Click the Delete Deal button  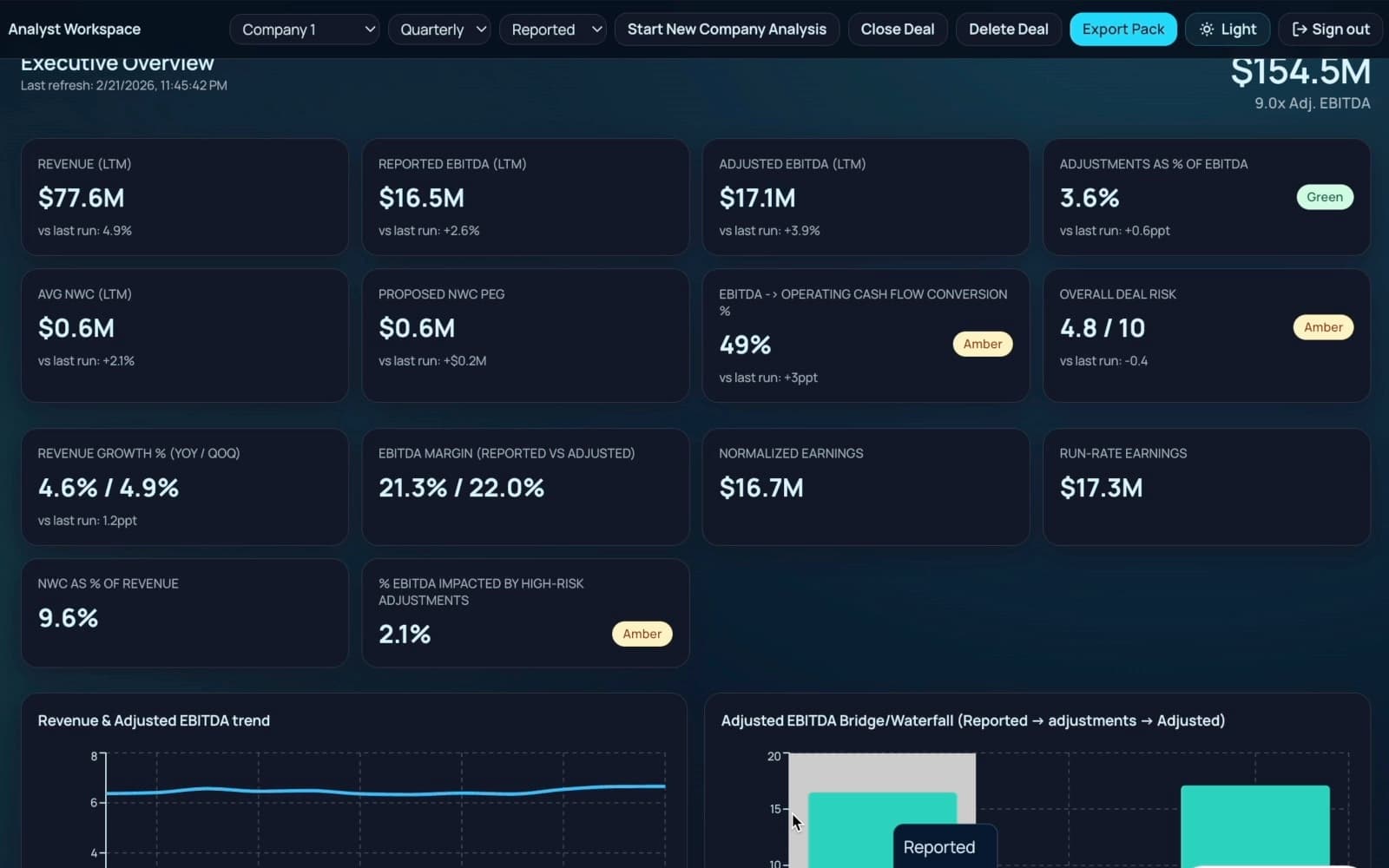coord(1009,30)
